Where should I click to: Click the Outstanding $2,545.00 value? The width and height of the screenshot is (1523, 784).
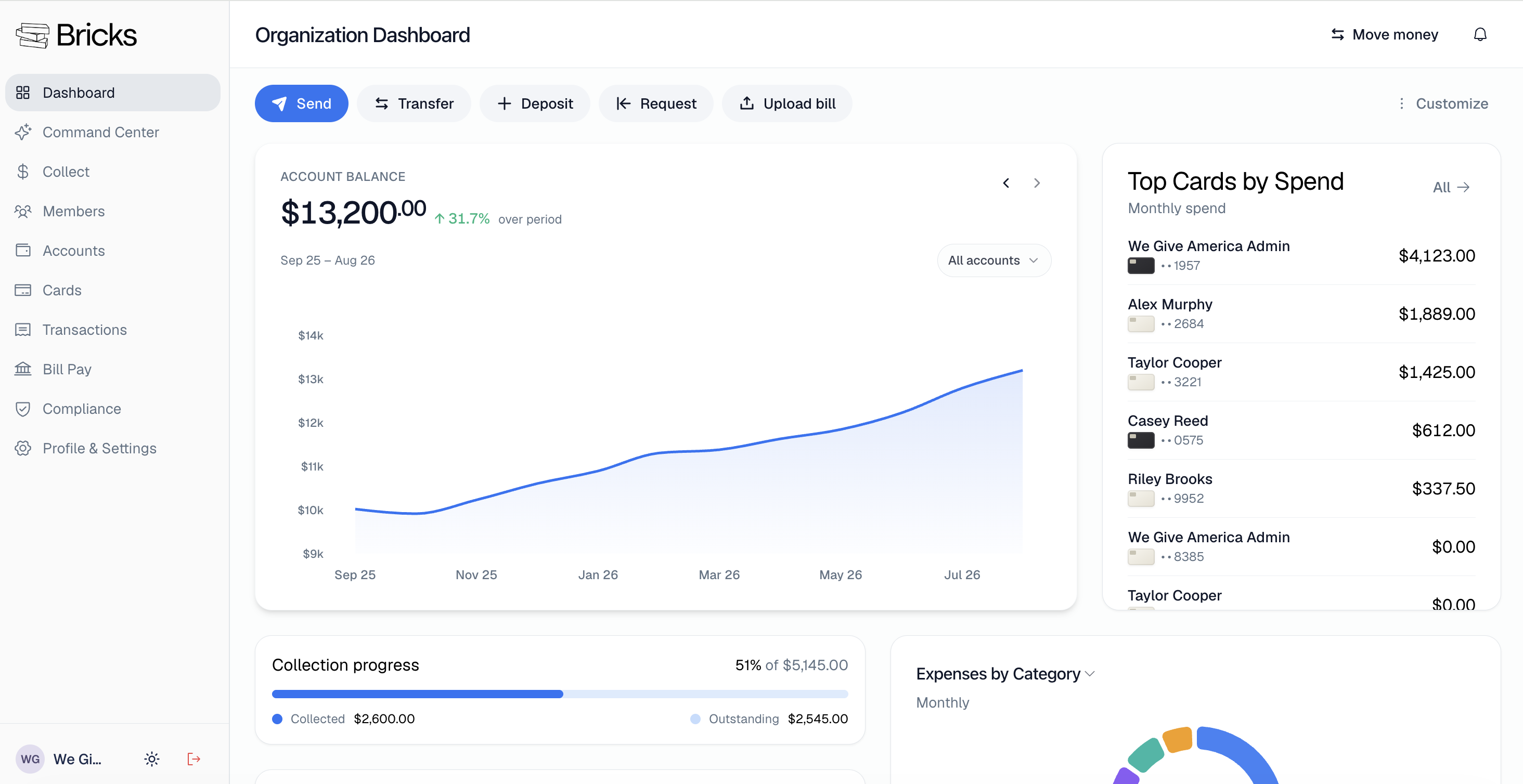(x=818, y=719)
